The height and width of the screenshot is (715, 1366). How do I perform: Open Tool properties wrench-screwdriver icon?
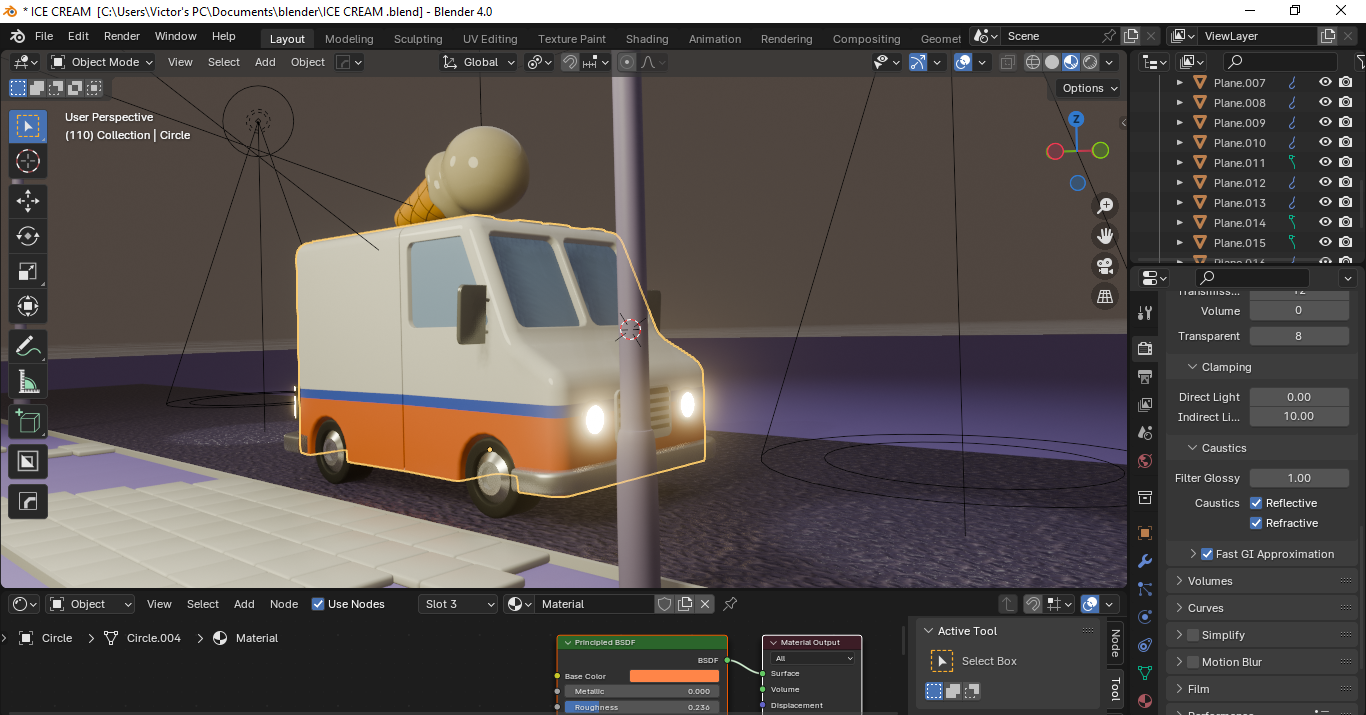(x=1145, y=313)
